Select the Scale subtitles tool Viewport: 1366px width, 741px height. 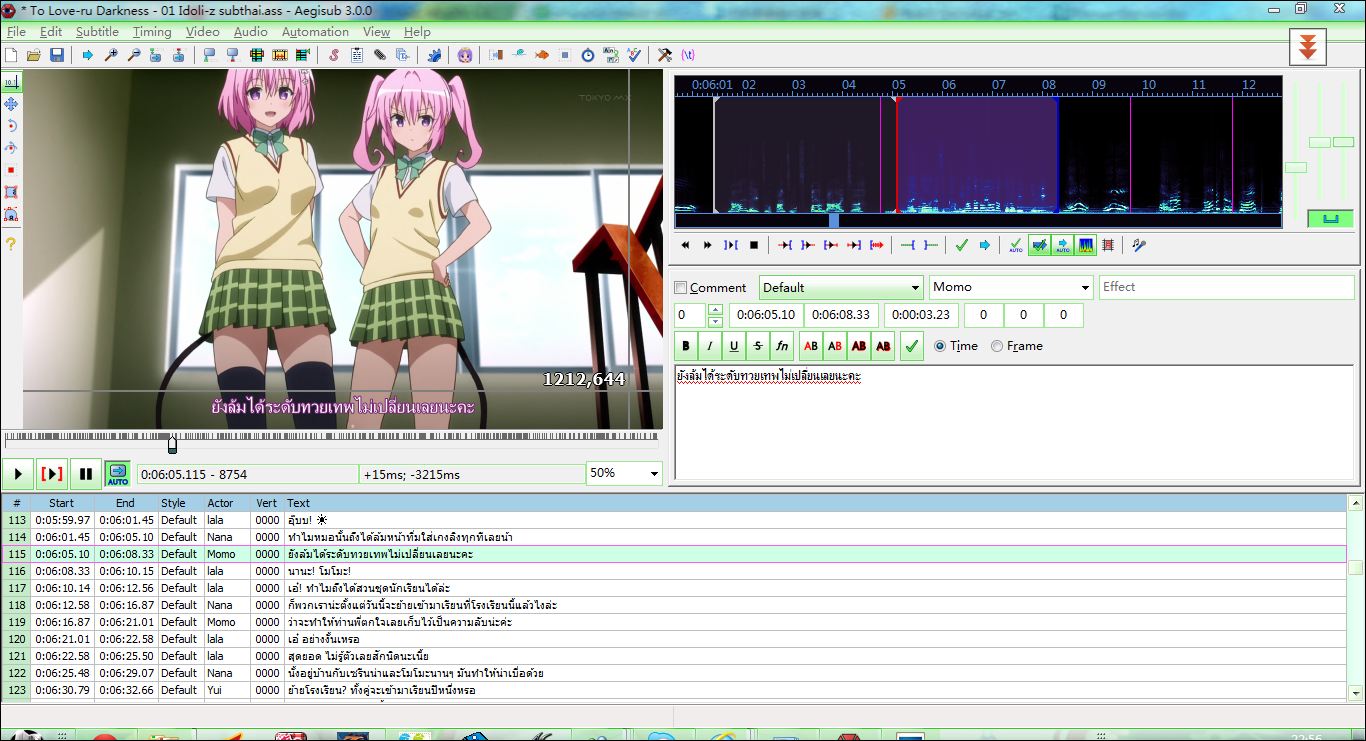coord(11,170)
